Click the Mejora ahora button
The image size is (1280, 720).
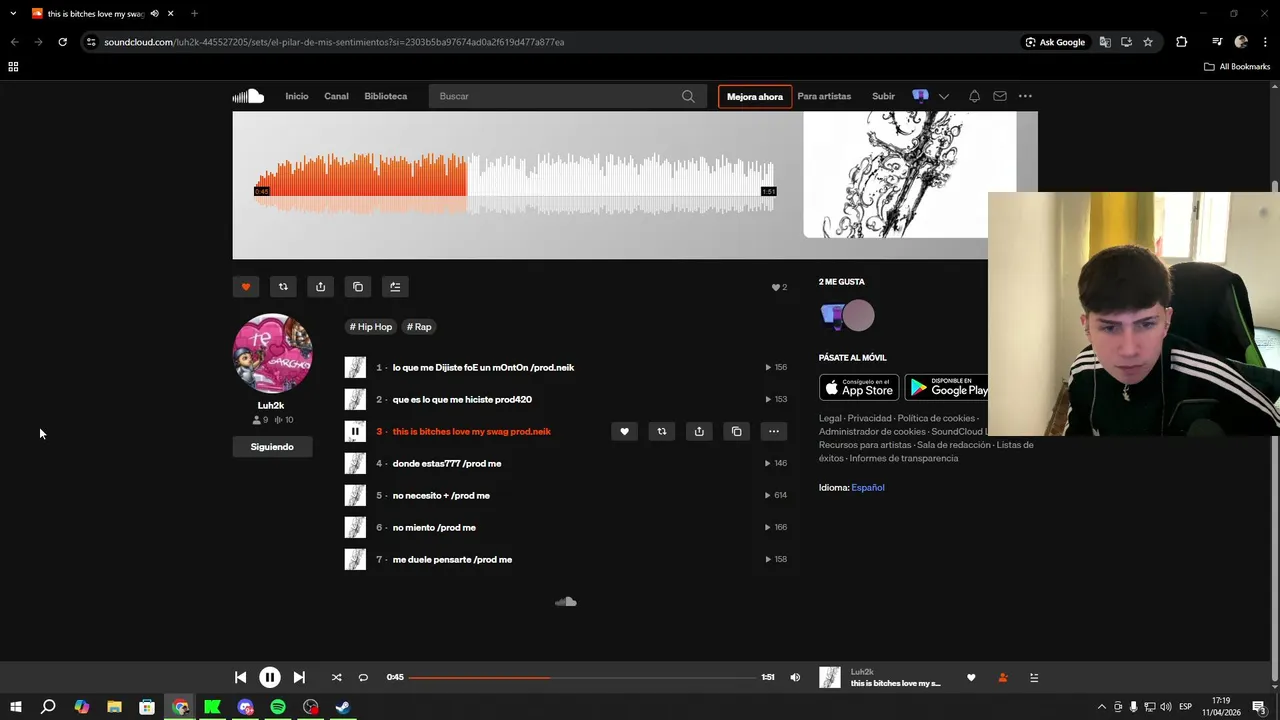tap(755, 96)
